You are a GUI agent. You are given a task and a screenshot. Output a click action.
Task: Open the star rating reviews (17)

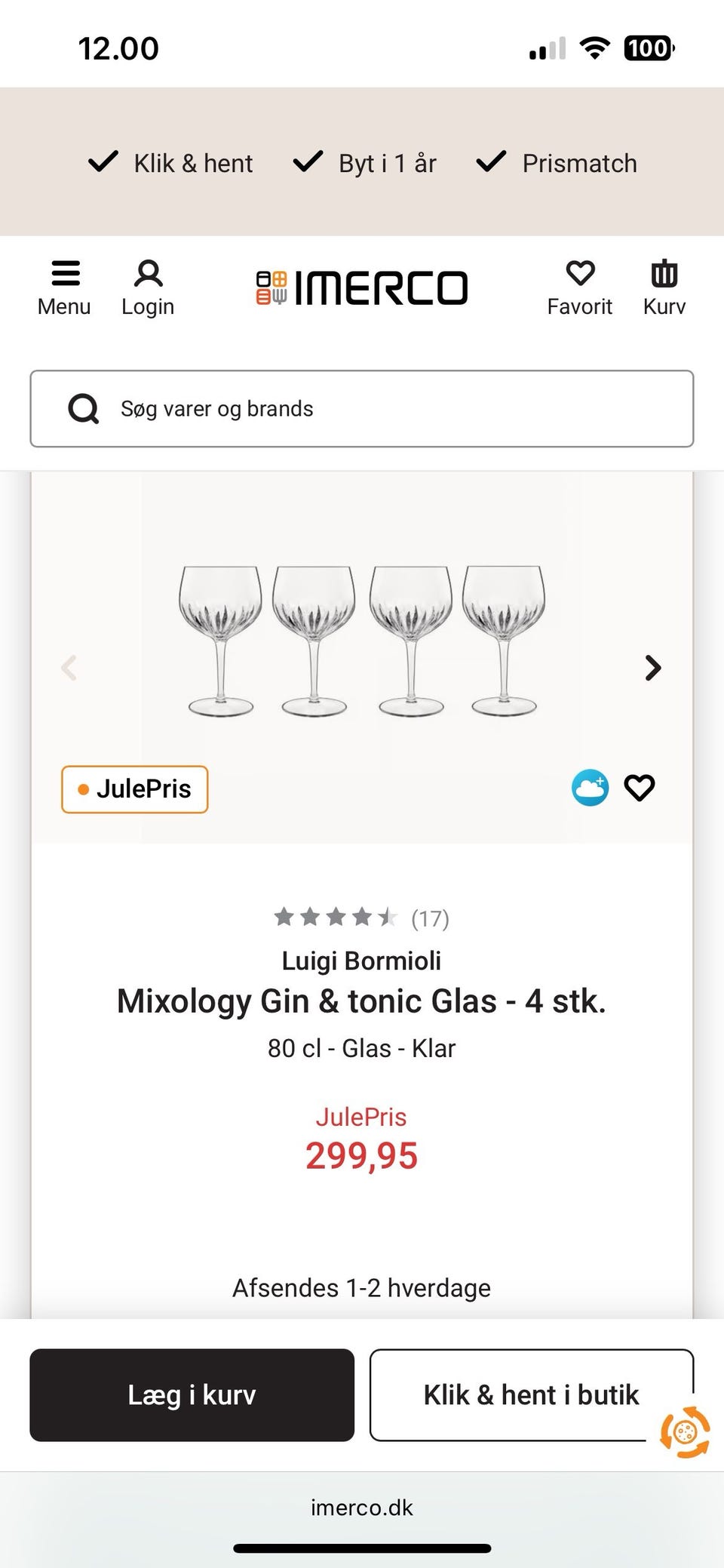361,918
